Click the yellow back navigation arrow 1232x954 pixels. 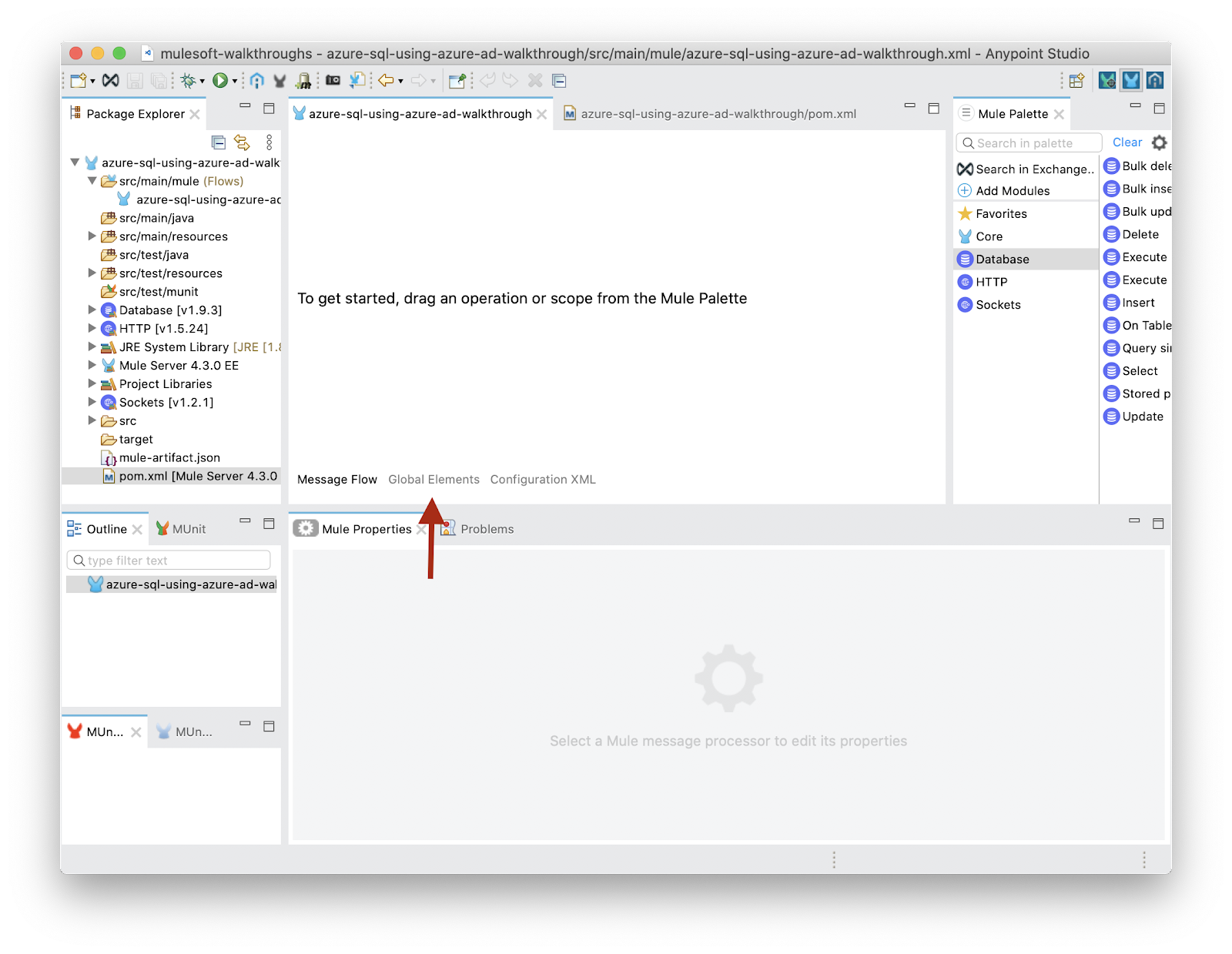coord(386,80)
